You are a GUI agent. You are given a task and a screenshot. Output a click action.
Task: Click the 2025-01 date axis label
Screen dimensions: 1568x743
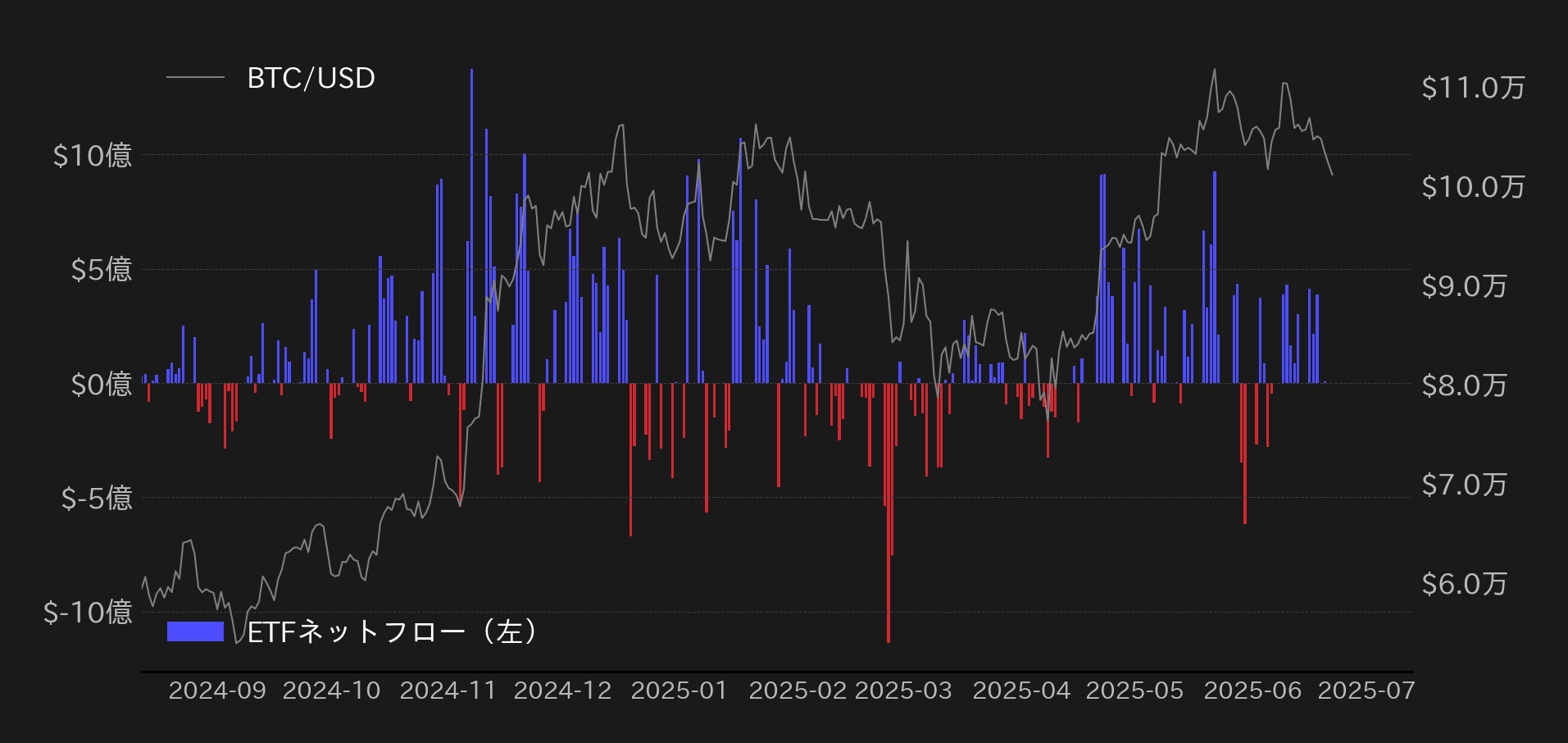(x=679, y=691)
